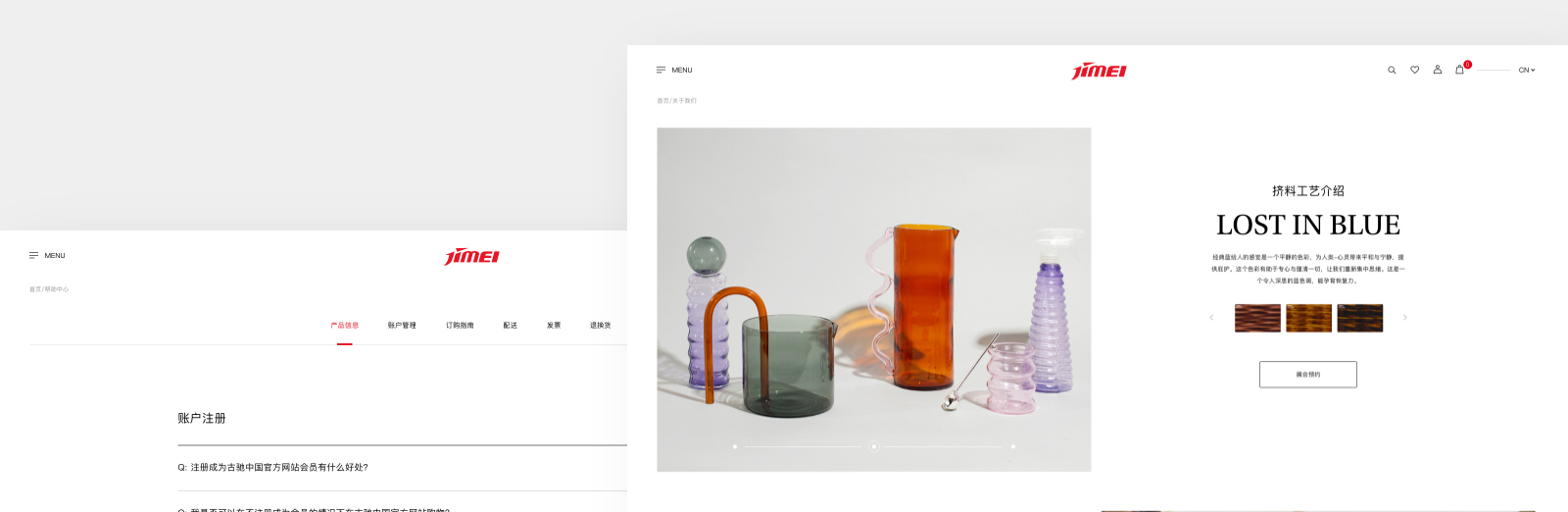
Task: Switch to the 账户管理 tab
Action: [x=402, y=326]
